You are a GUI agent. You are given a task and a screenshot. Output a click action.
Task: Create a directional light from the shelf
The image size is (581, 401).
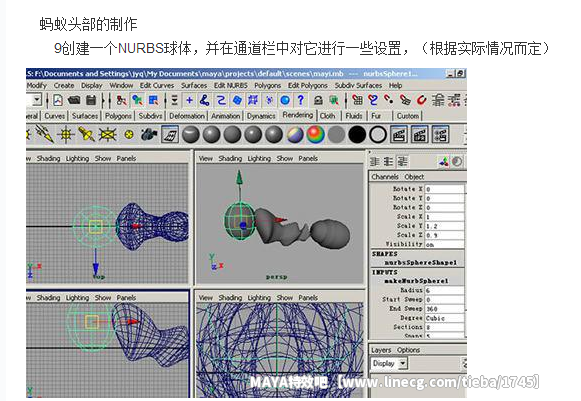tap(45, 134)
